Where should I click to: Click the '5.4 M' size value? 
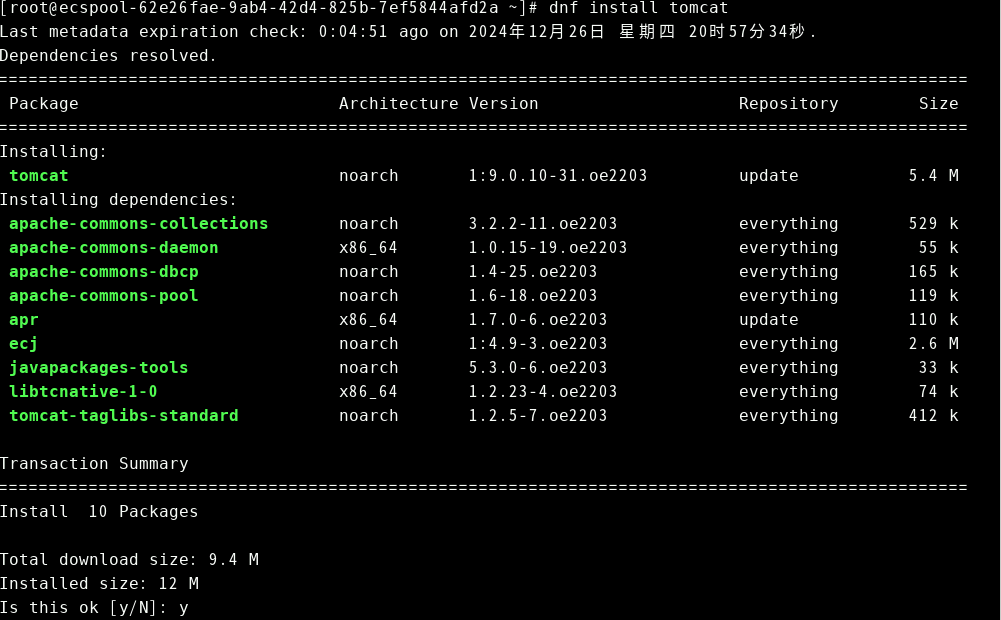point(933,176)
